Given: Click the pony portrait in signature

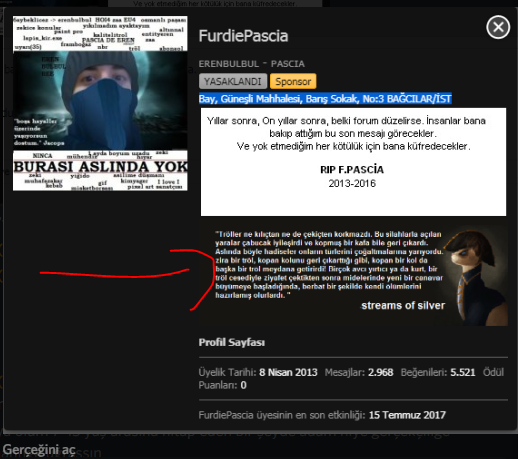Looking at the screenshot, I should click(477, 276).
